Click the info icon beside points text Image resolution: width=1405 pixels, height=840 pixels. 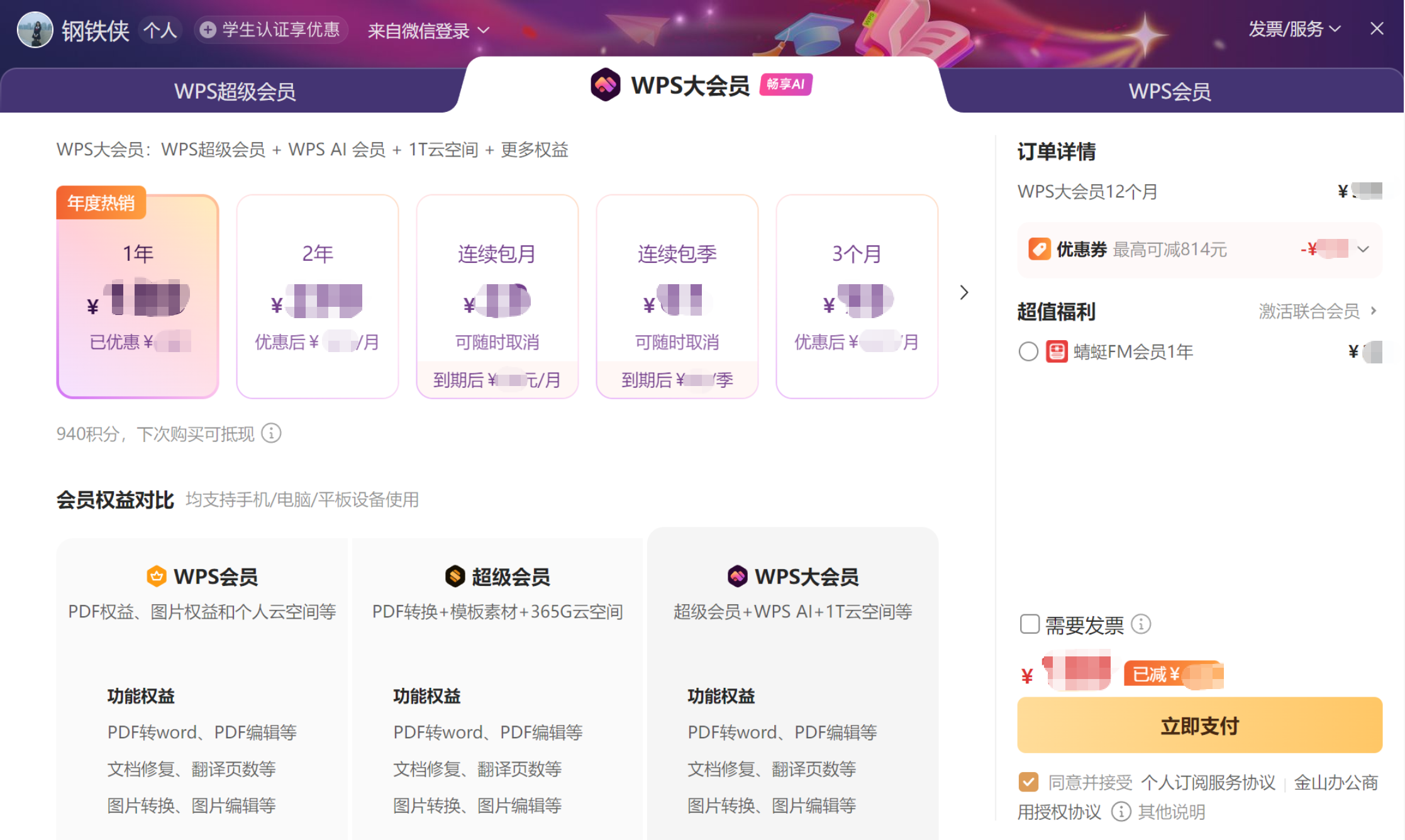[x=271, y=433]
